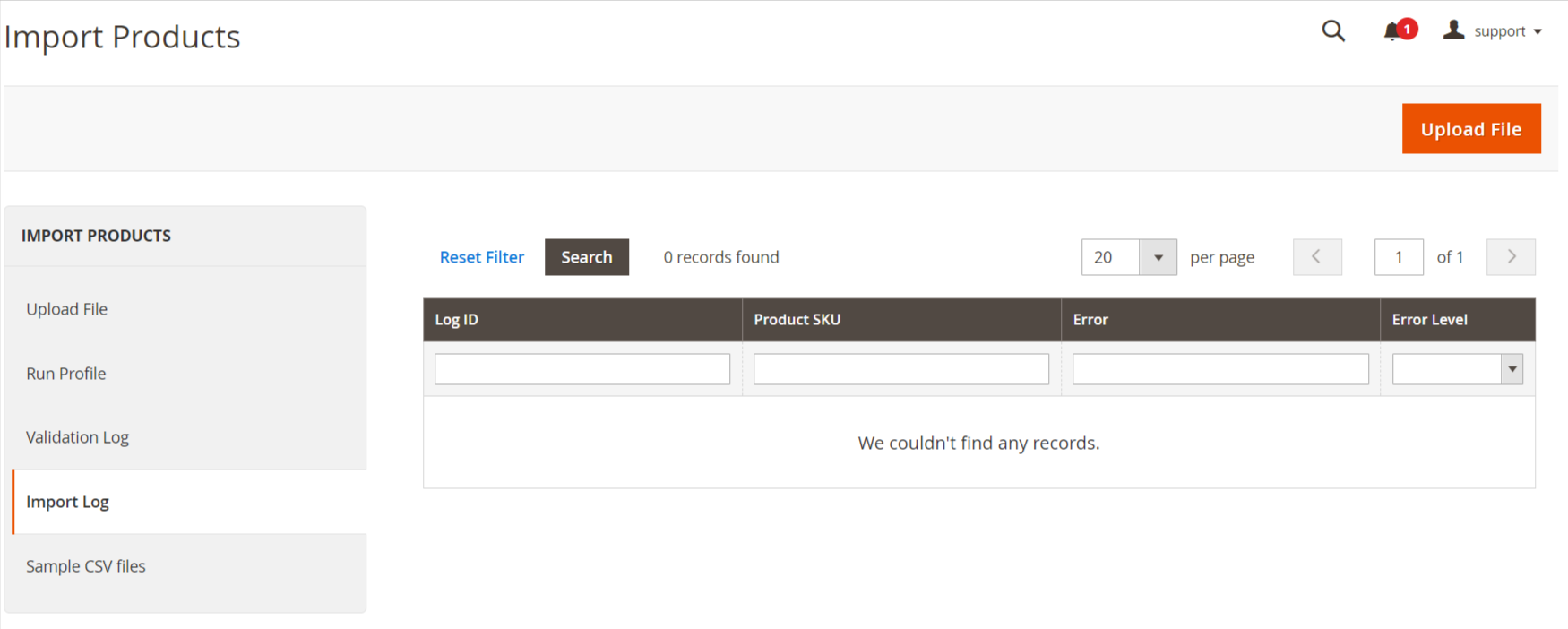The image size is (1568, 629).
Task: Focus the Error filter field
Action: pos(1220,369)
